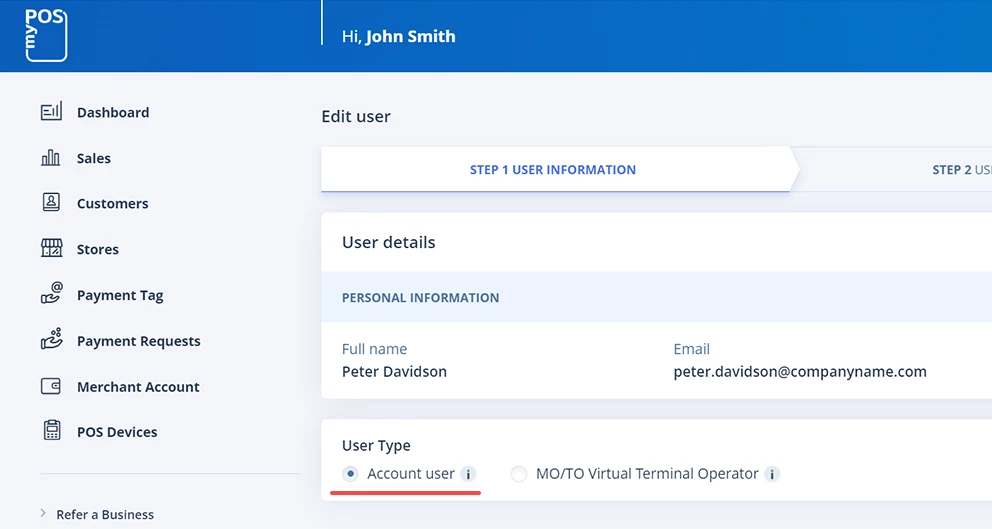
Task: Click info icon next to Account user
Action: click(x=469, y=474)
